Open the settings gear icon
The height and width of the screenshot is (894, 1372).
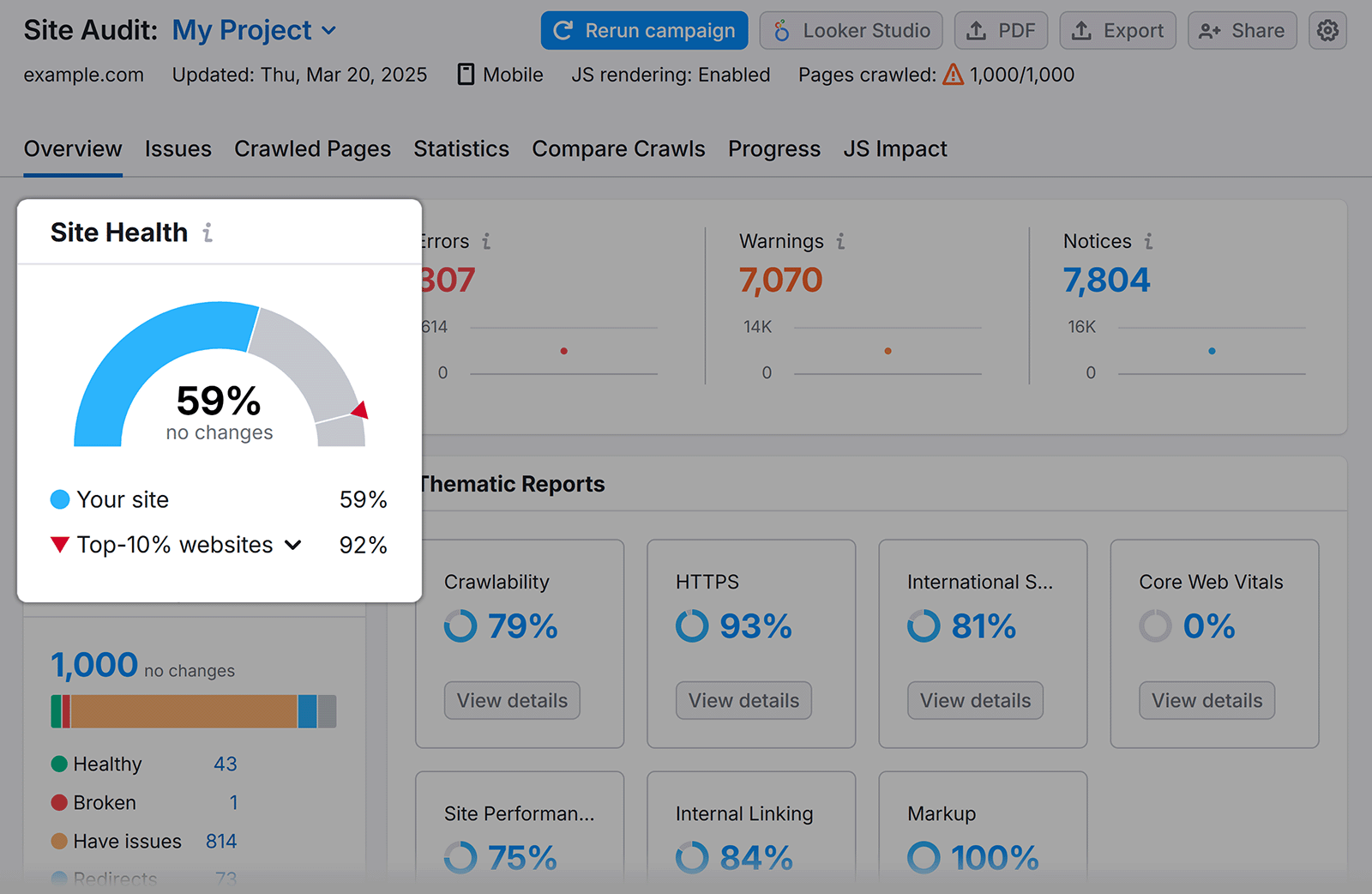[1327, 30]
